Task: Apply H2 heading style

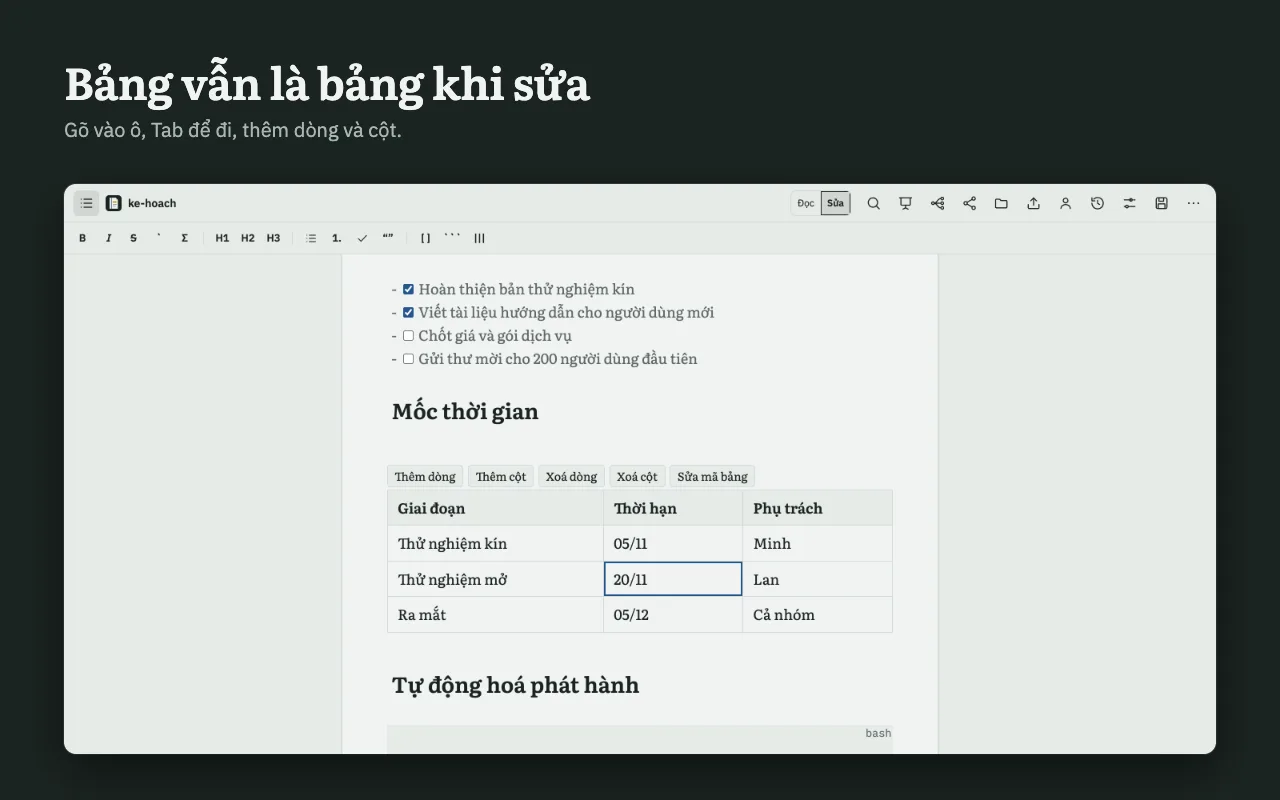Action: [x=248, y=238]
